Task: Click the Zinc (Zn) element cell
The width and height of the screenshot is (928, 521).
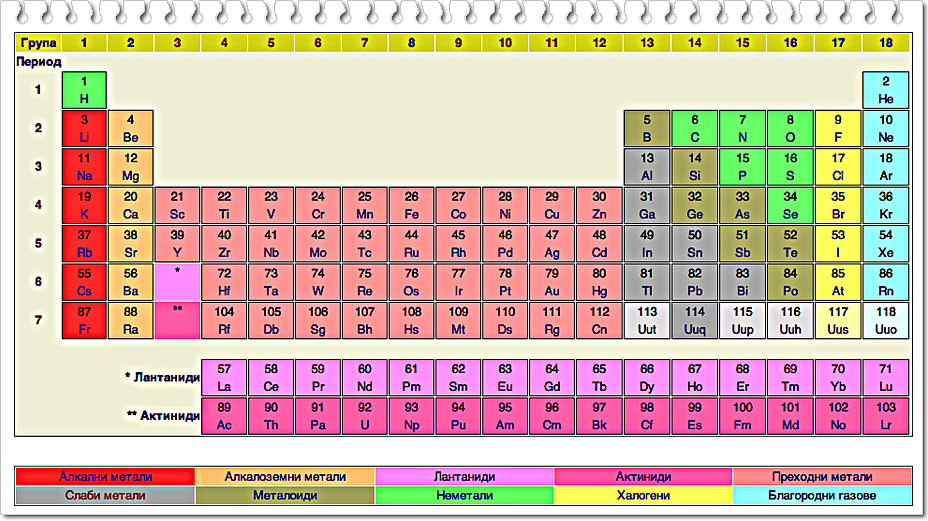Action: 599,205
